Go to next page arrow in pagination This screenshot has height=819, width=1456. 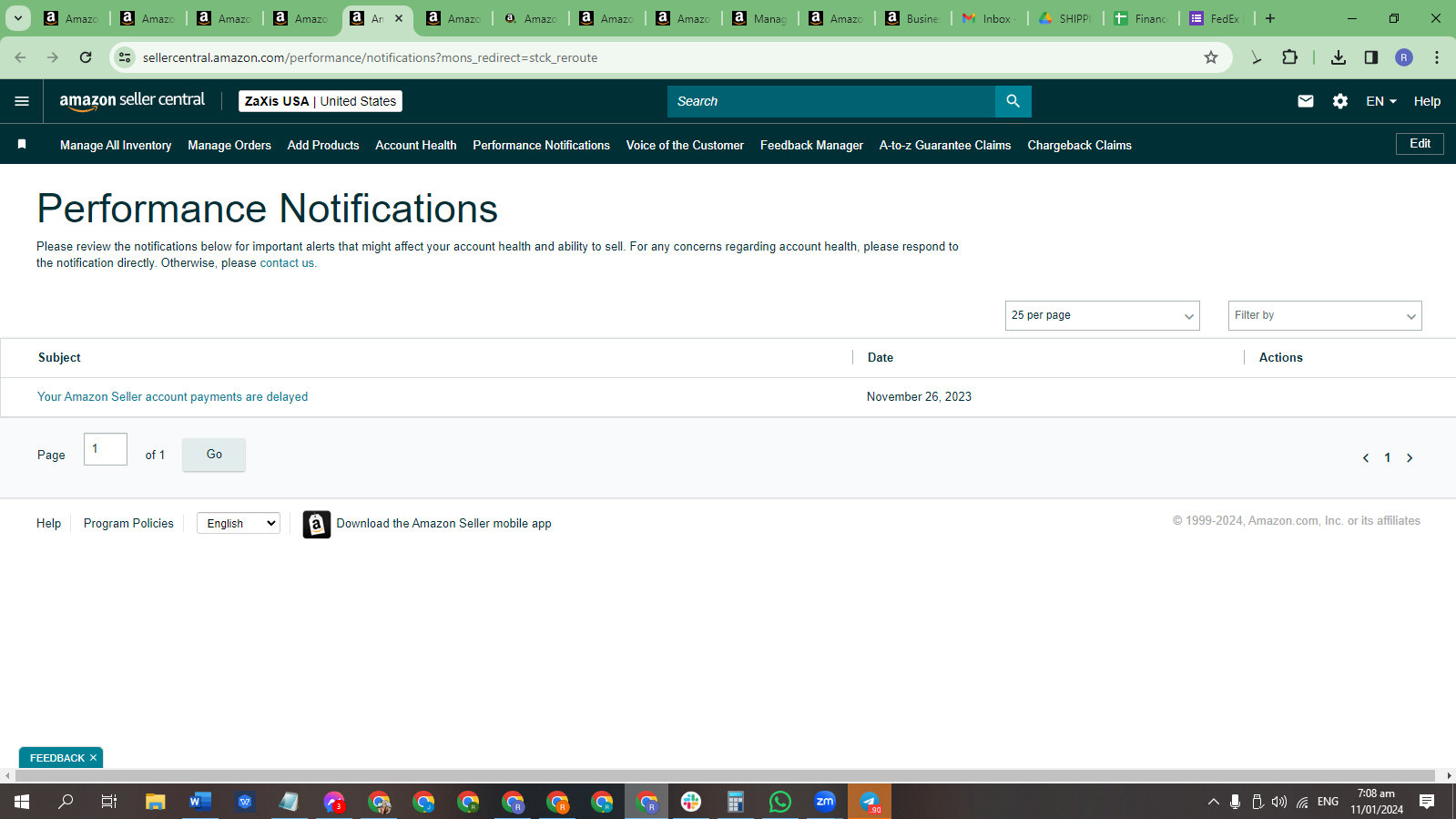[x=1410, y=458]
